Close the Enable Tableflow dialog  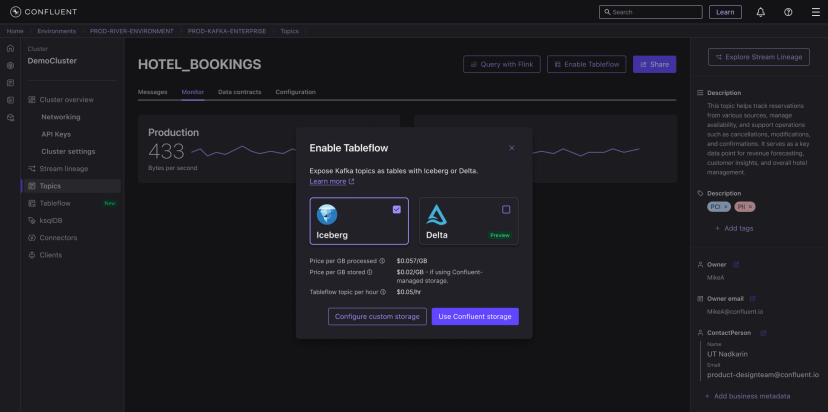tap(511, 148)
